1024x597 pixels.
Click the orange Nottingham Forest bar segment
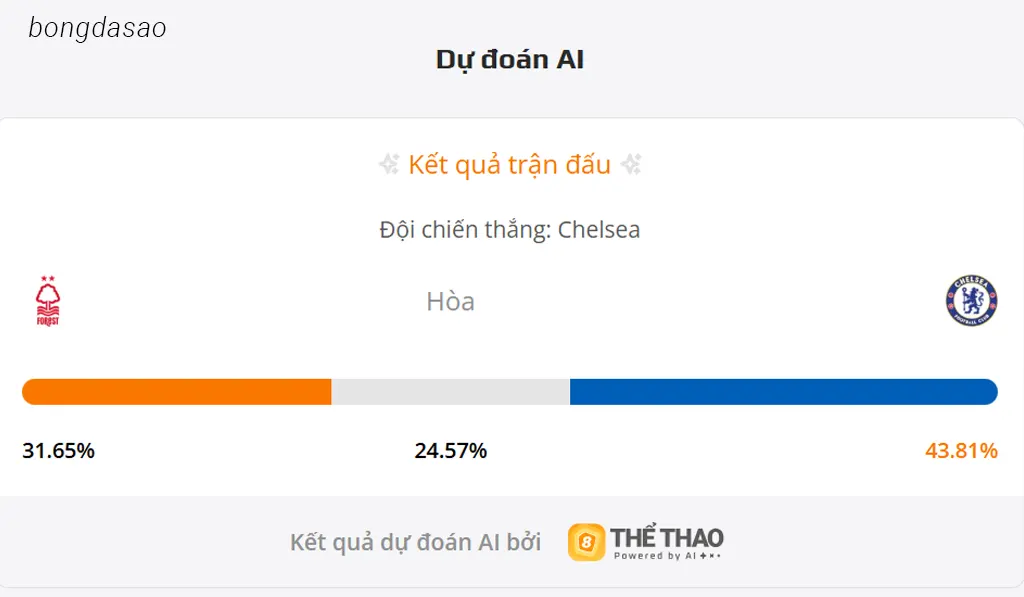point(177,392)
